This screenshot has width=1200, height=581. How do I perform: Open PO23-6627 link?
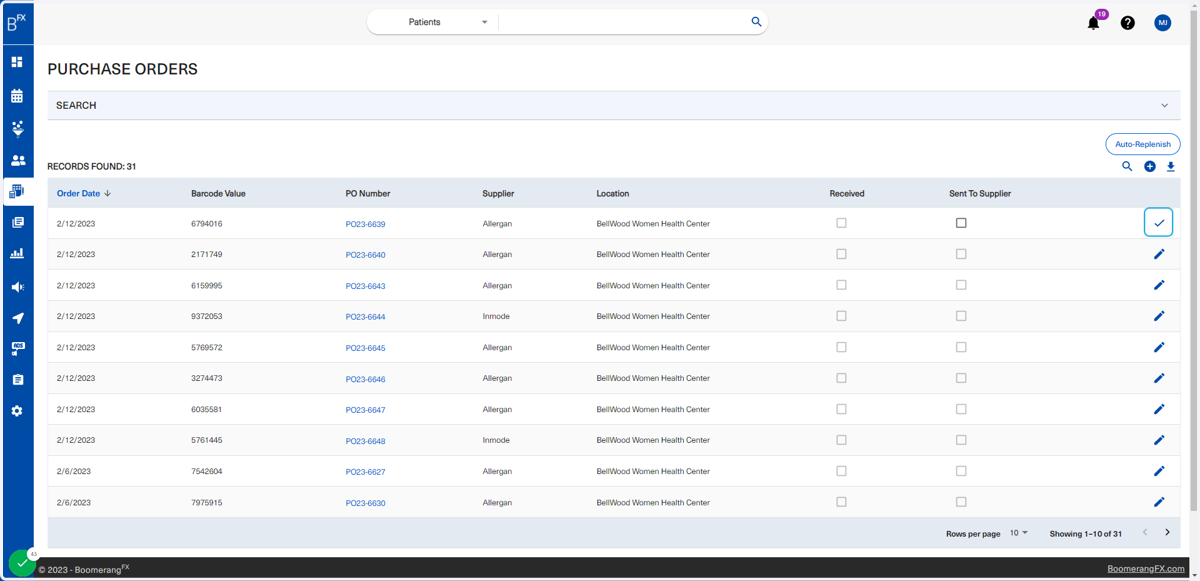[365, 472]
